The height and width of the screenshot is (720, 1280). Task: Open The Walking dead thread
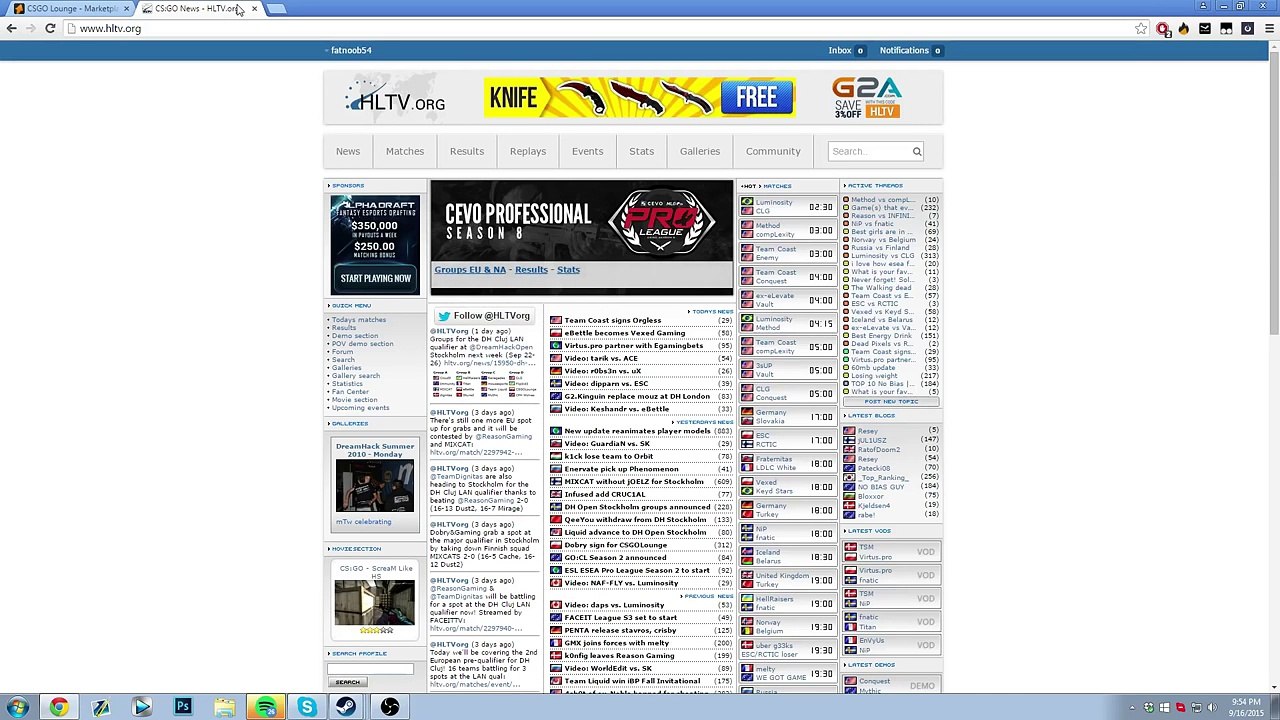881,288
